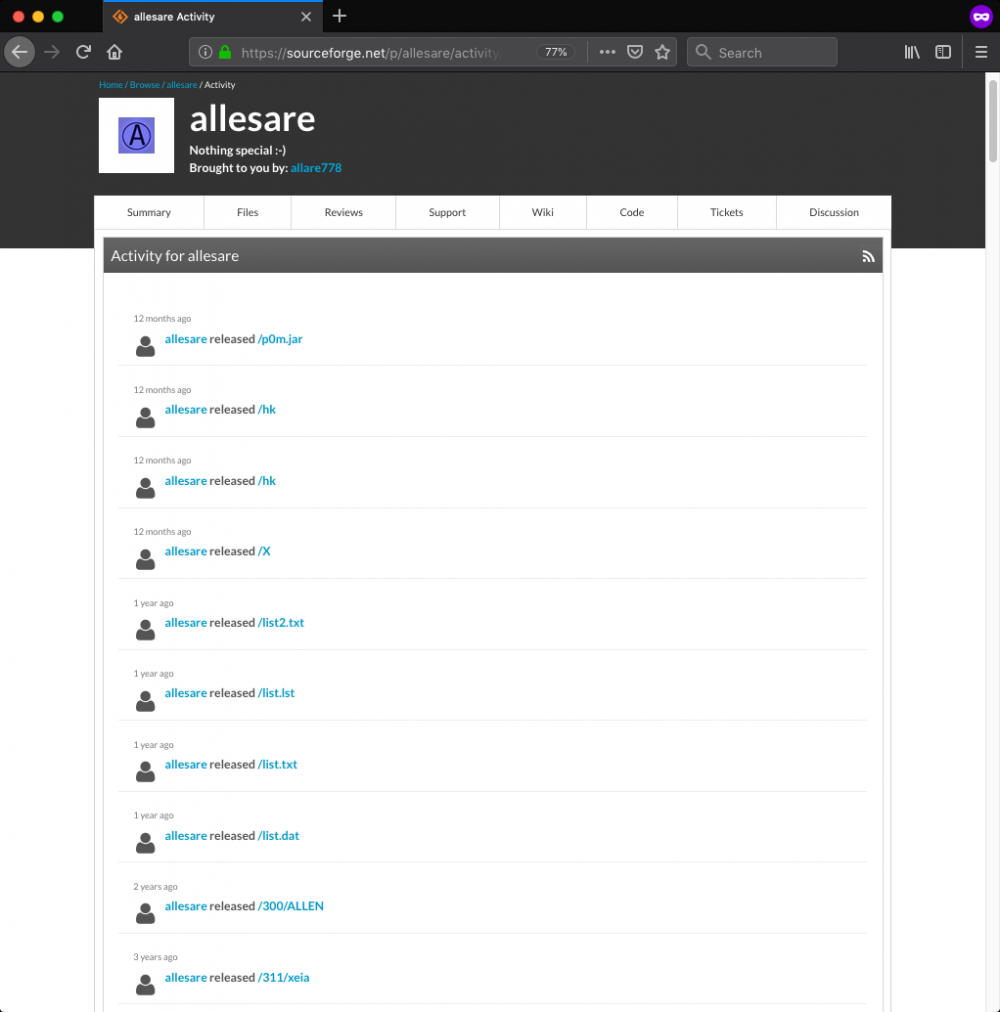This screenshot has width=1000, height=1012.
Task: Open the /X release link
Action: pos(264,551)
